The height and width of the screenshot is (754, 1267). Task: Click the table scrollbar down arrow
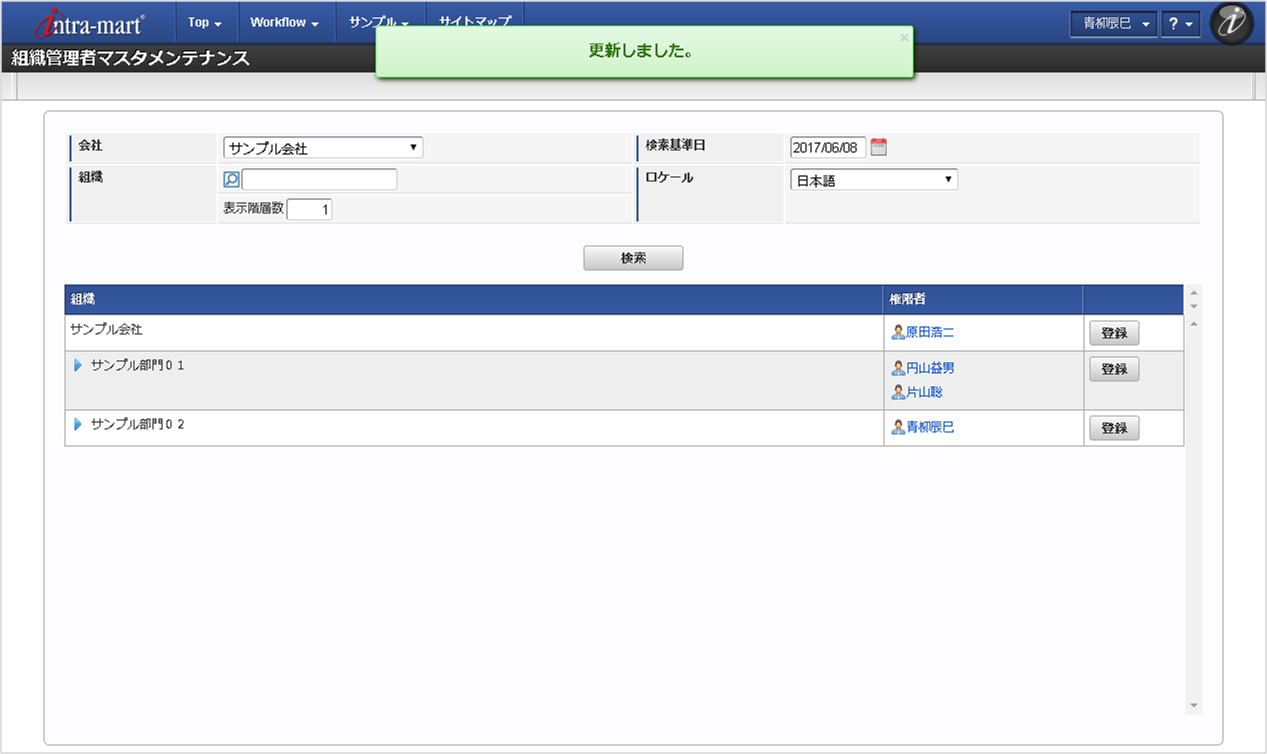(x=1193, y=705)
